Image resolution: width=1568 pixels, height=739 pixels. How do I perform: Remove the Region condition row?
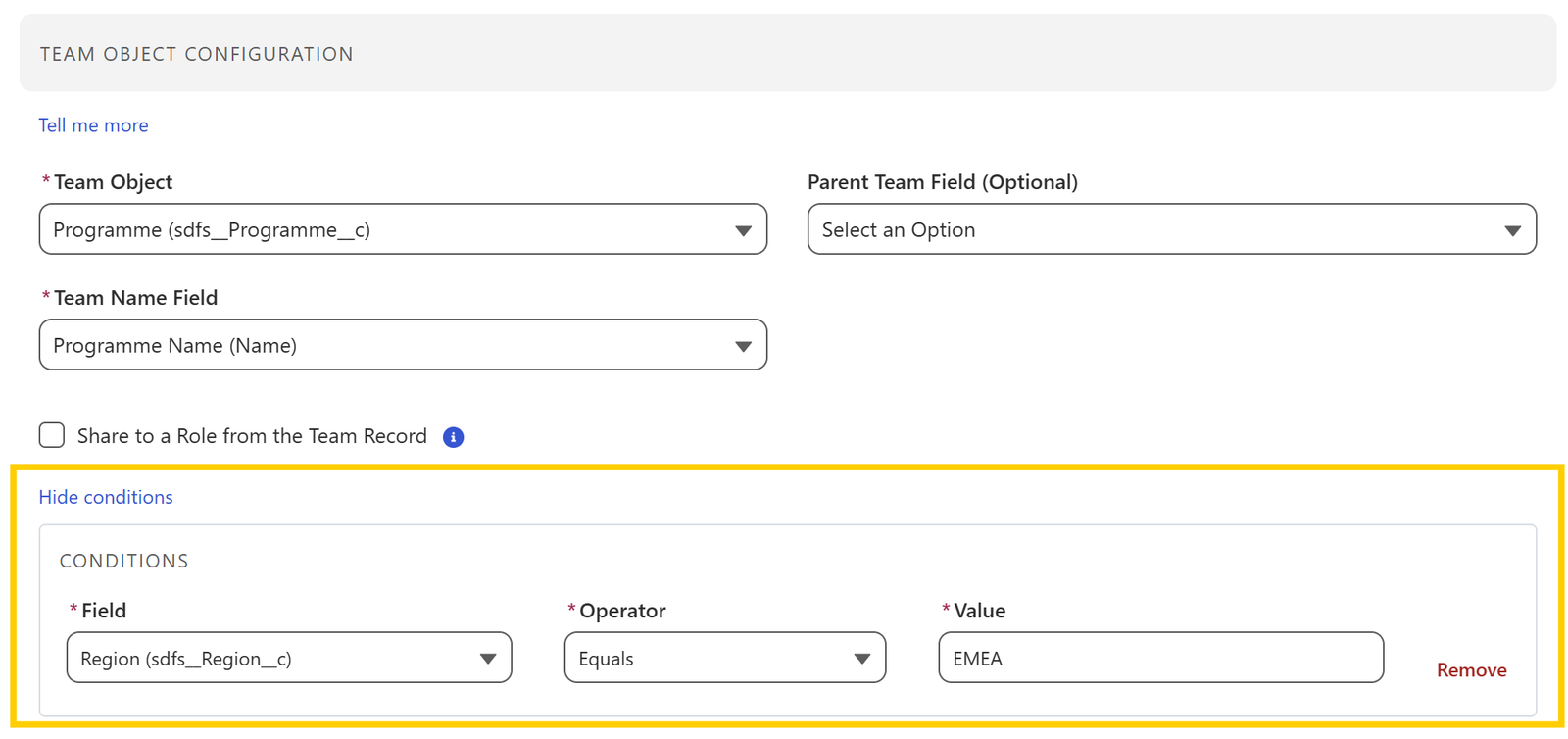coord(1471,670)
